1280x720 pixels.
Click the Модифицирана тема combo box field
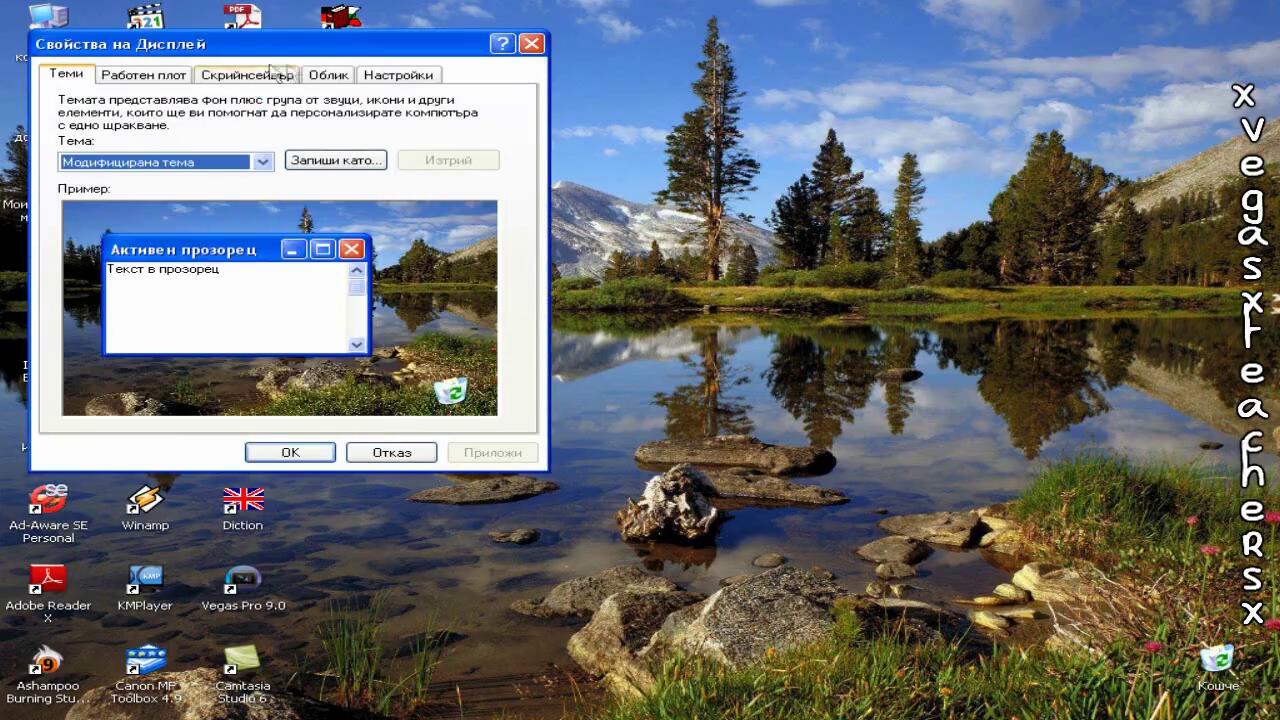tap(155, 162)
